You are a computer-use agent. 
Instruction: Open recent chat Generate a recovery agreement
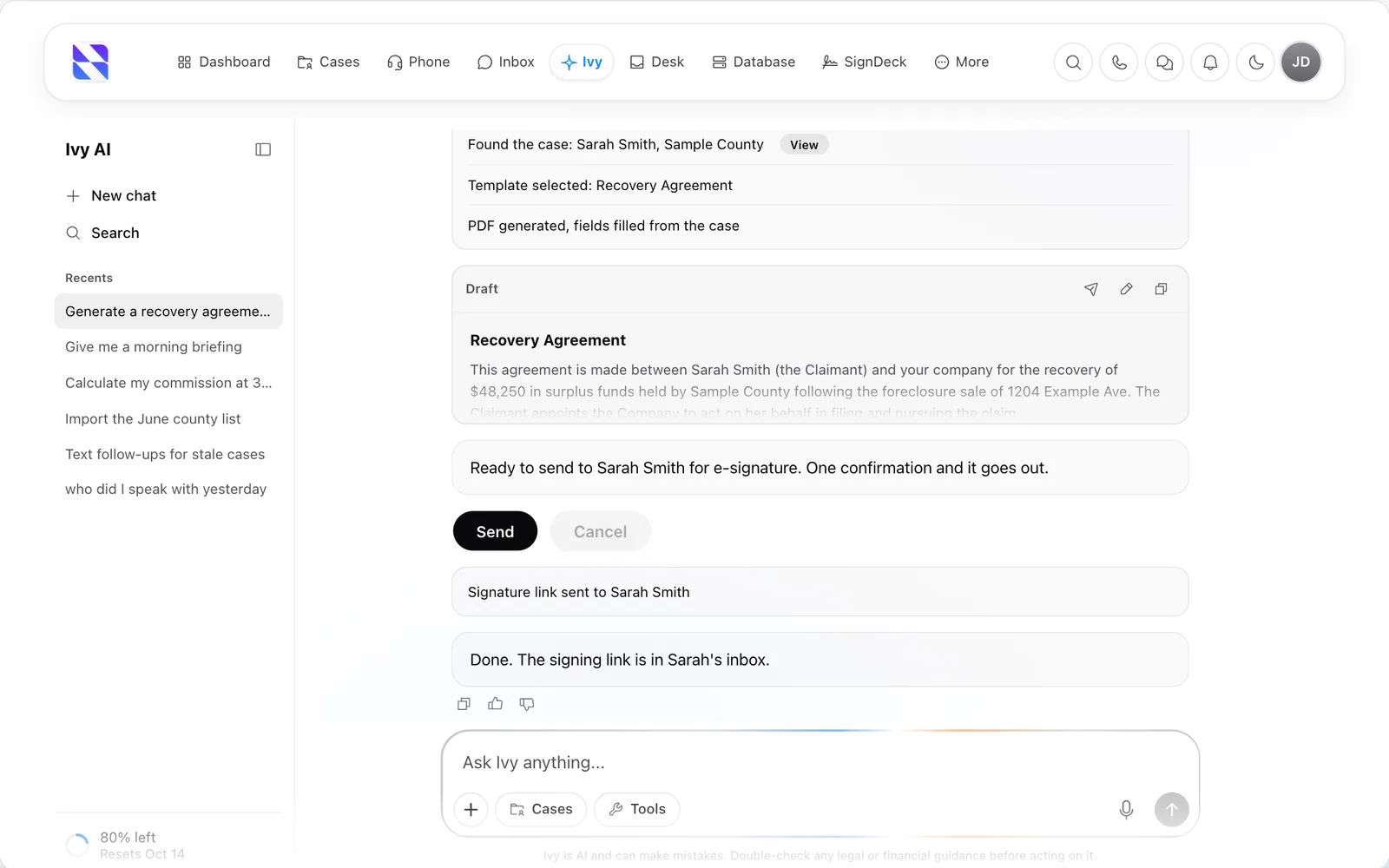168,312
